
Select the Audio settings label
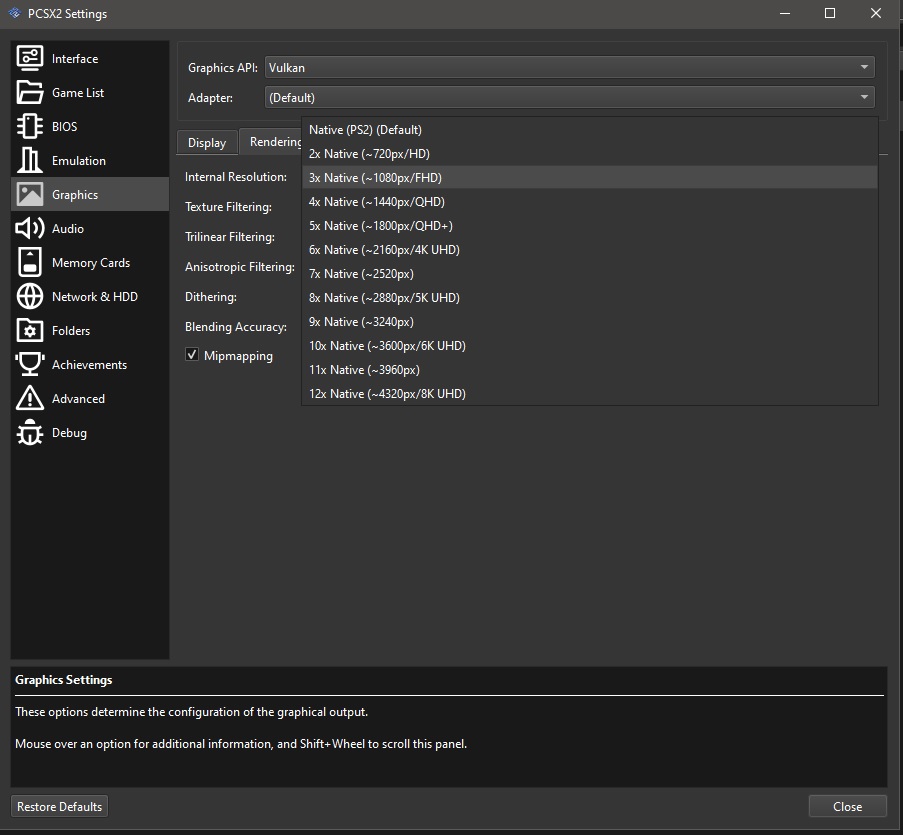pyautogui.click(x=68, y=229)
